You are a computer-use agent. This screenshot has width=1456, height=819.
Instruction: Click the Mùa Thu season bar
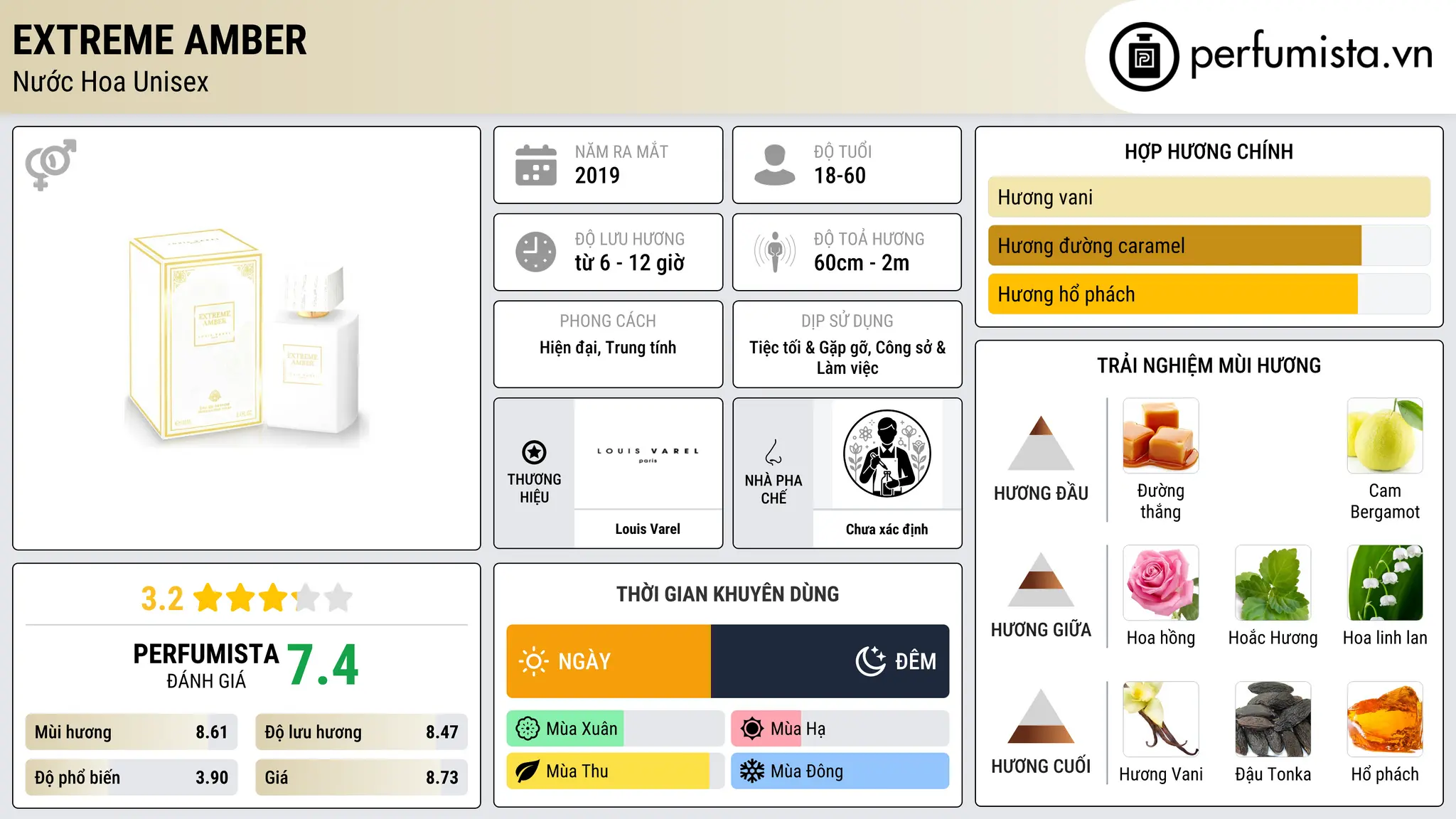(615, 771)
